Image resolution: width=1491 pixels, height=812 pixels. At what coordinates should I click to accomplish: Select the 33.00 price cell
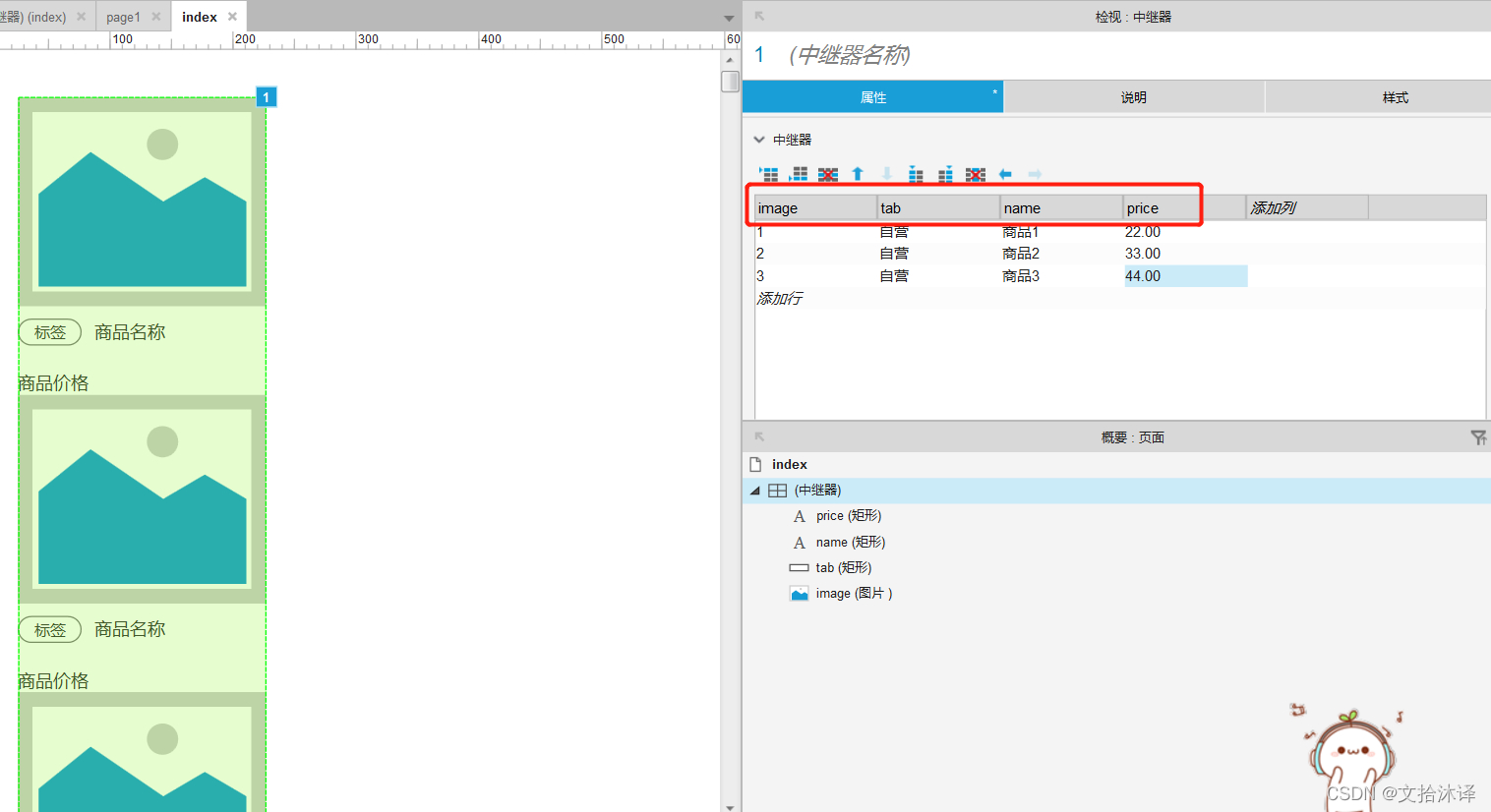click(x=1185, y=254)
